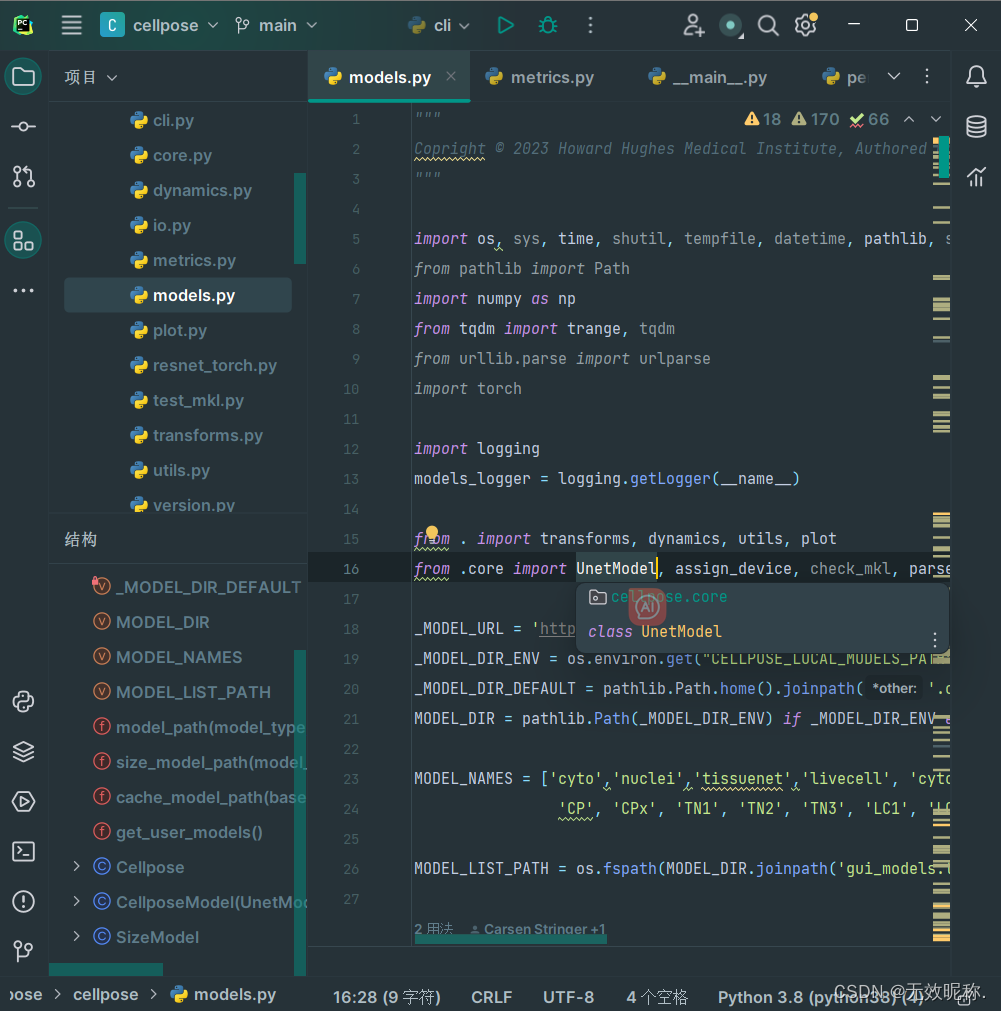The image size is (1001, 1011).
Task: Open cli.py in project tree
Action: (173, 121)
